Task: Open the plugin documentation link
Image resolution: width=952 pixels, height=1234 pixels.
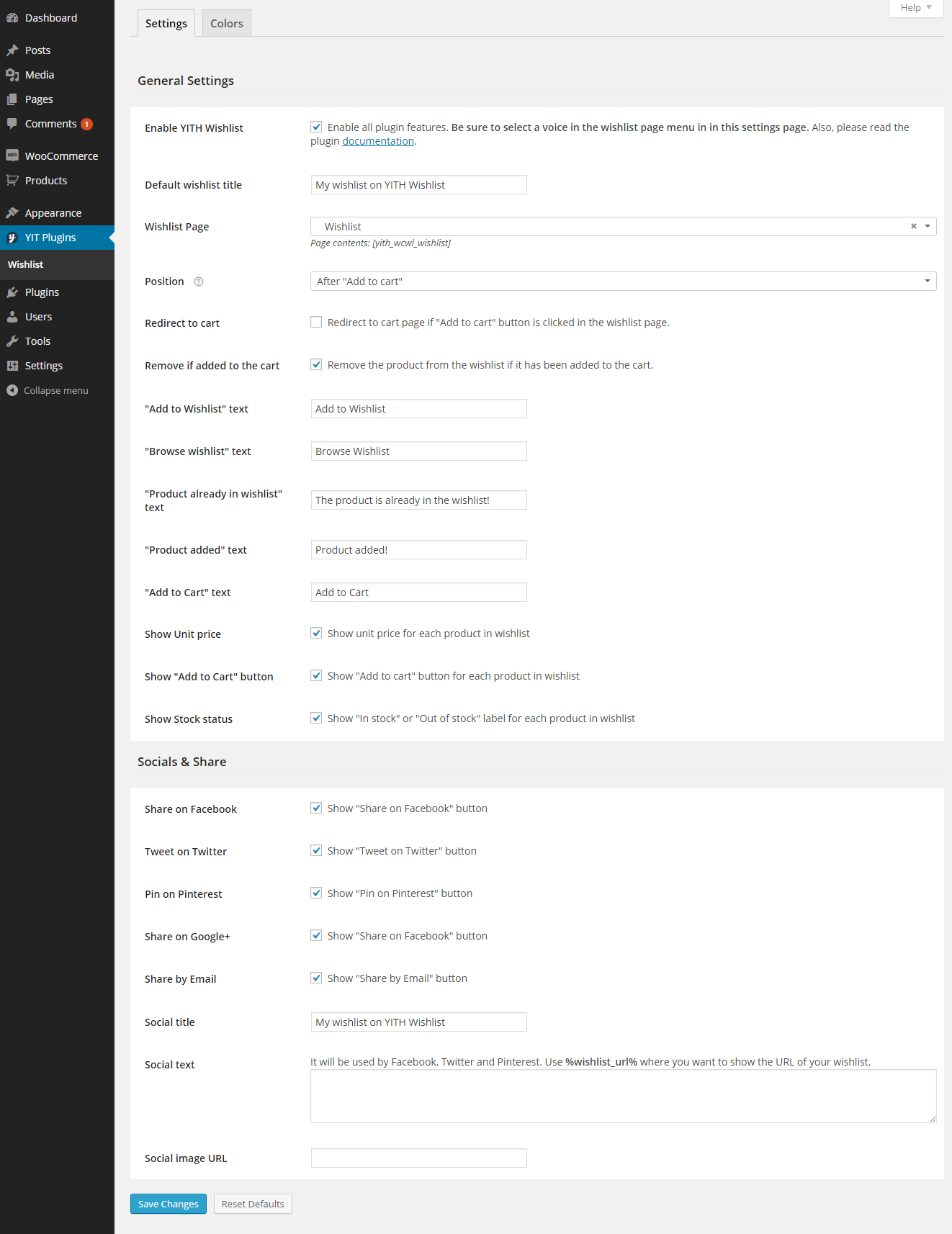Action: click(x=377, y=141)
